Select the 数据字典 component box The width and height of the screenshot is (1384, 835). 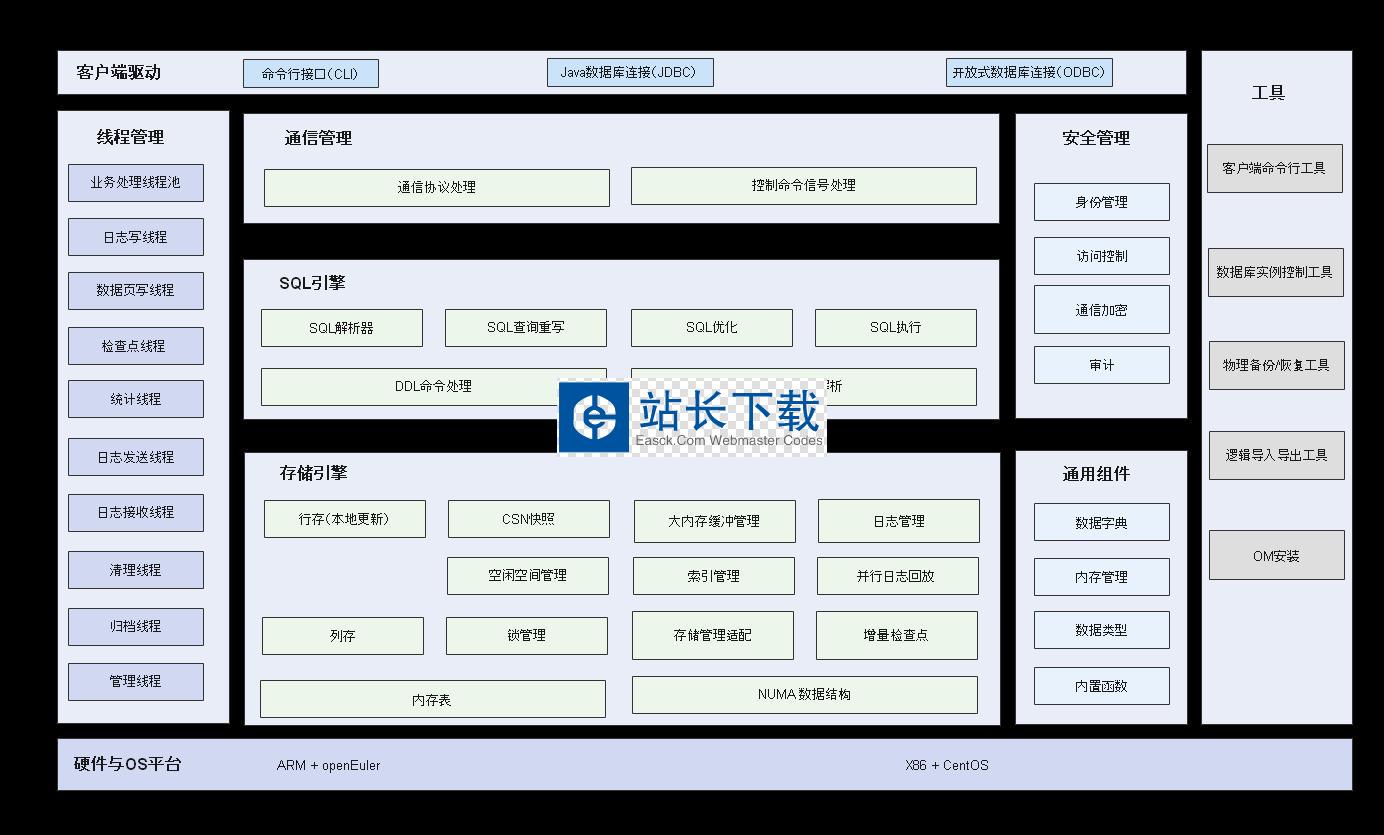1101,522
